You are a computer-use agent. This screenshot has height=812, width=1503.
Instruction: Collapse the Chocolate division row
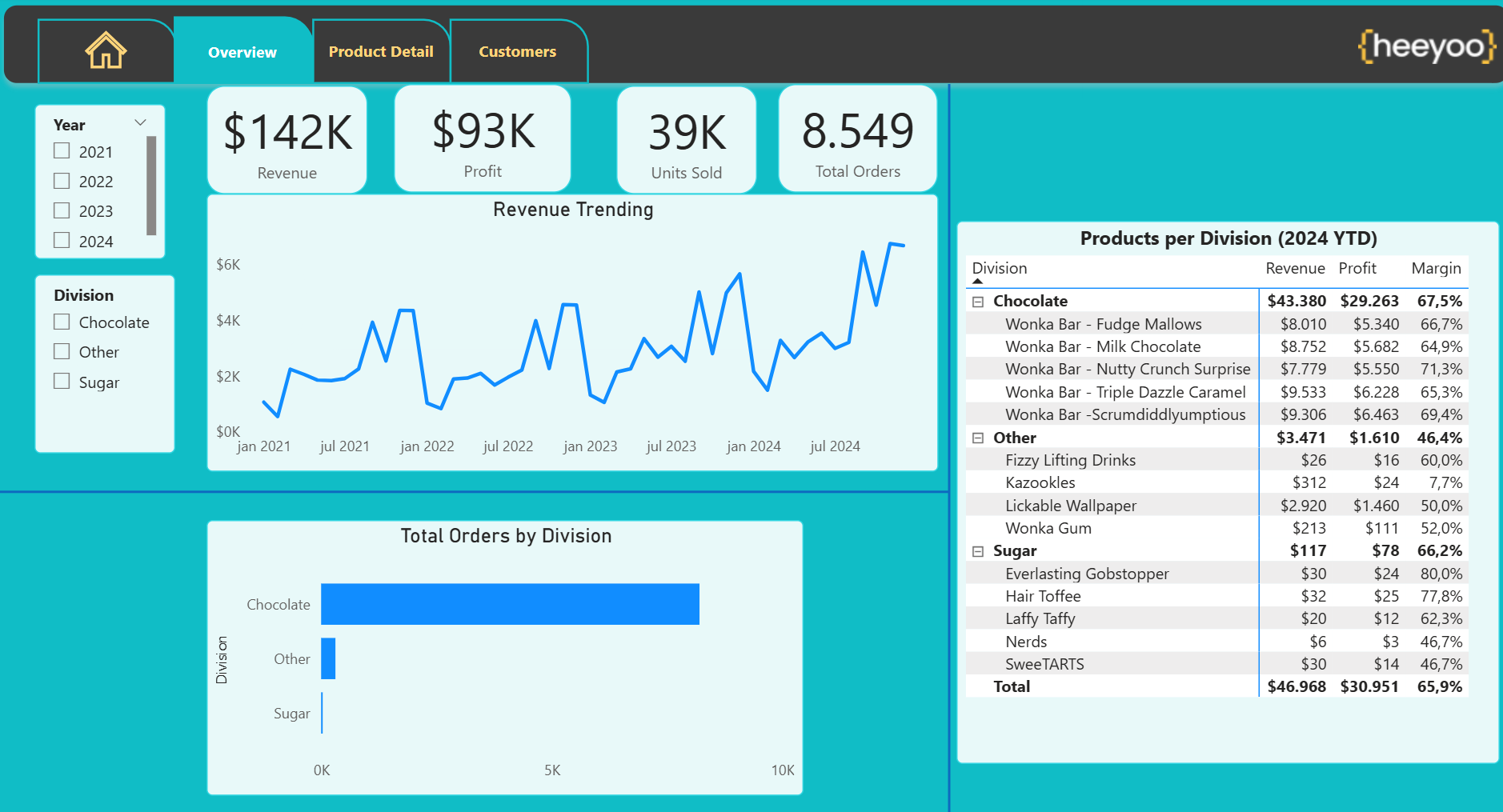[x=978, y=302]
